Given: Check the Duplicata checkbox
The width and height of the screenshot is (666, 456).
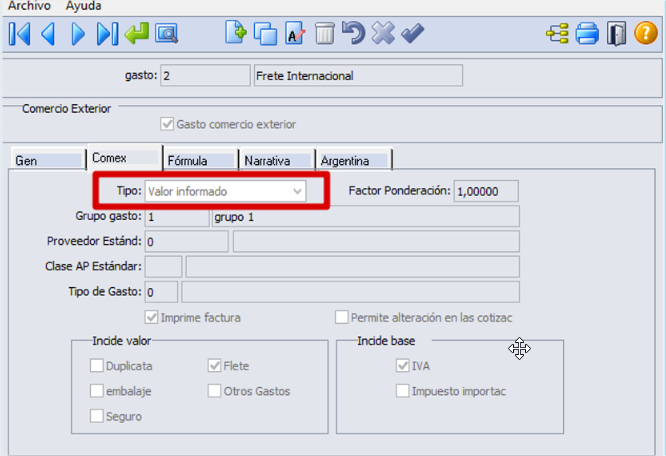Looking at the screenshot, I should pyautogui.click(x=96, y=366).
